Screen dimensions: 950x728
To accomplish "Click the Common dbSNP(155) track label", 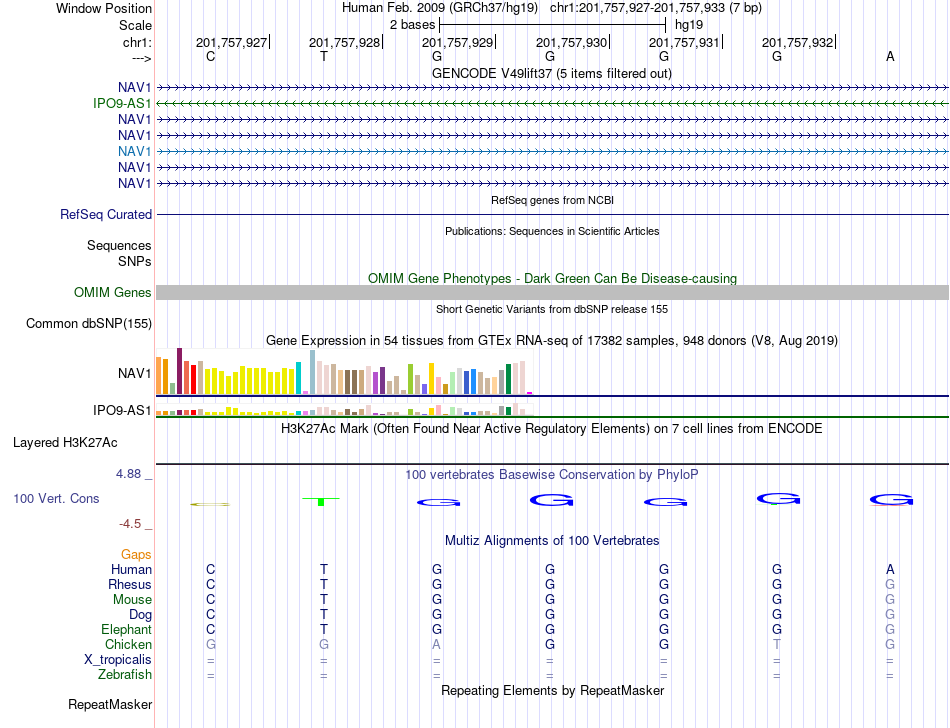I will pyautogui.click(x=89, y=323).
